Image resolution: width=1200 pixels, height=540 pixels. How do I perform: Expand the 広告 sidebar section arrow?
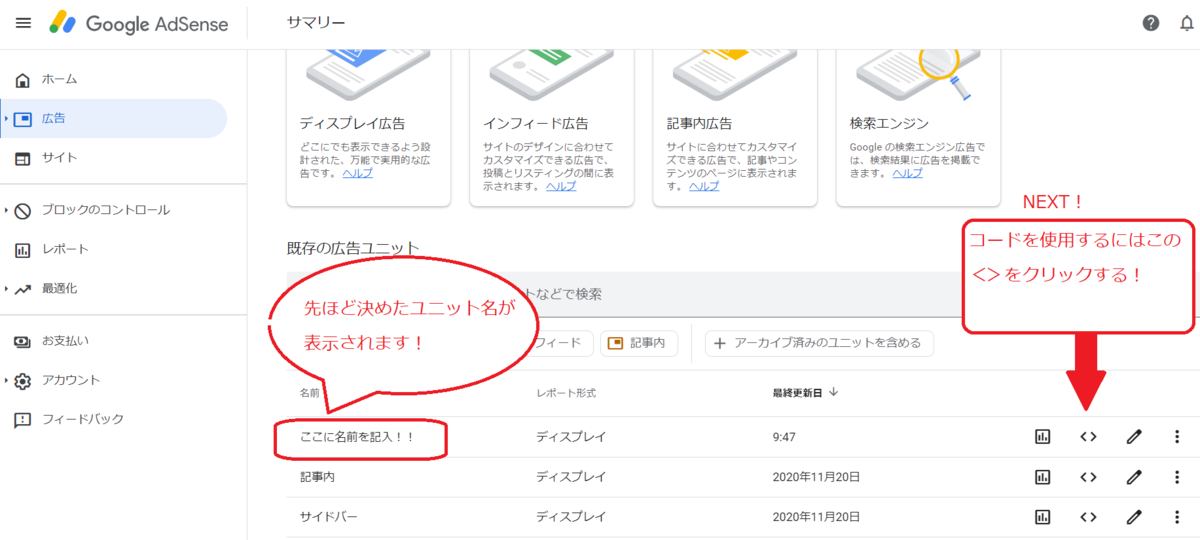[6, 119]
